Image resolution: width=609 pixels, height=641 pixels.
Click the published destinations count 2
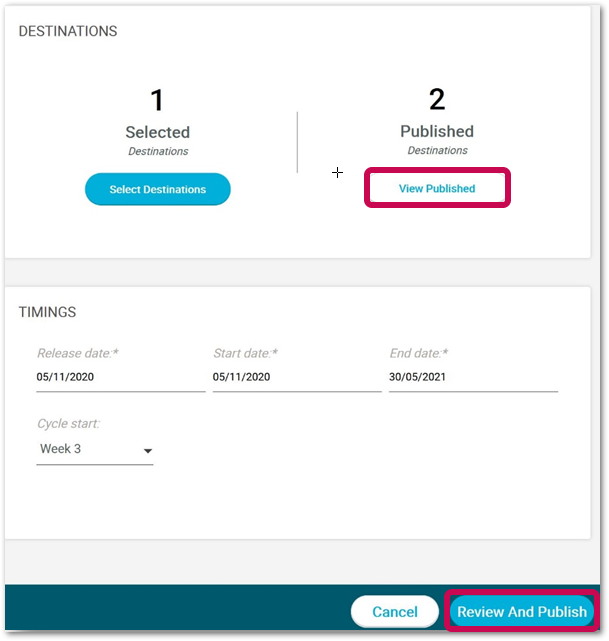click(437, 99)
